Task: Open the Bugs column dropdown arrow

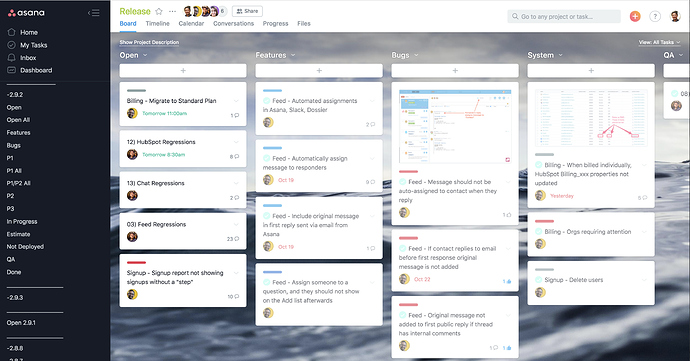Action: 416,55
